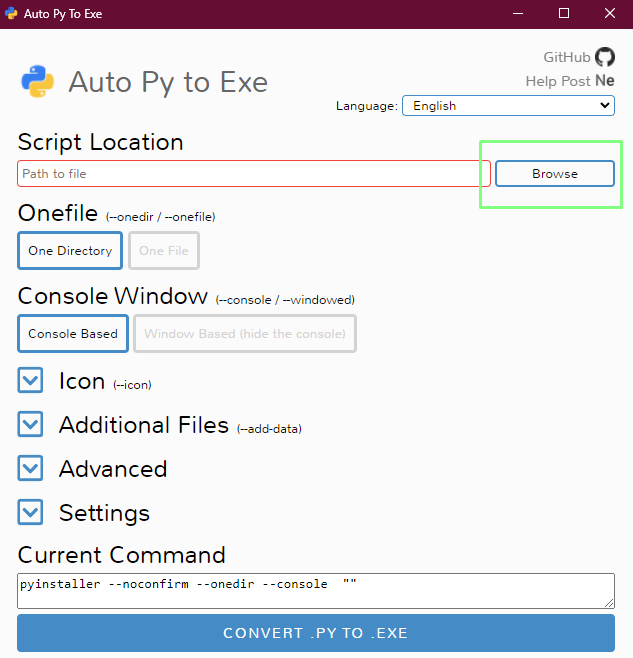Choose Window Based (hide the console)
Viewport: 633px width, 658px height.
pos(245,334)
